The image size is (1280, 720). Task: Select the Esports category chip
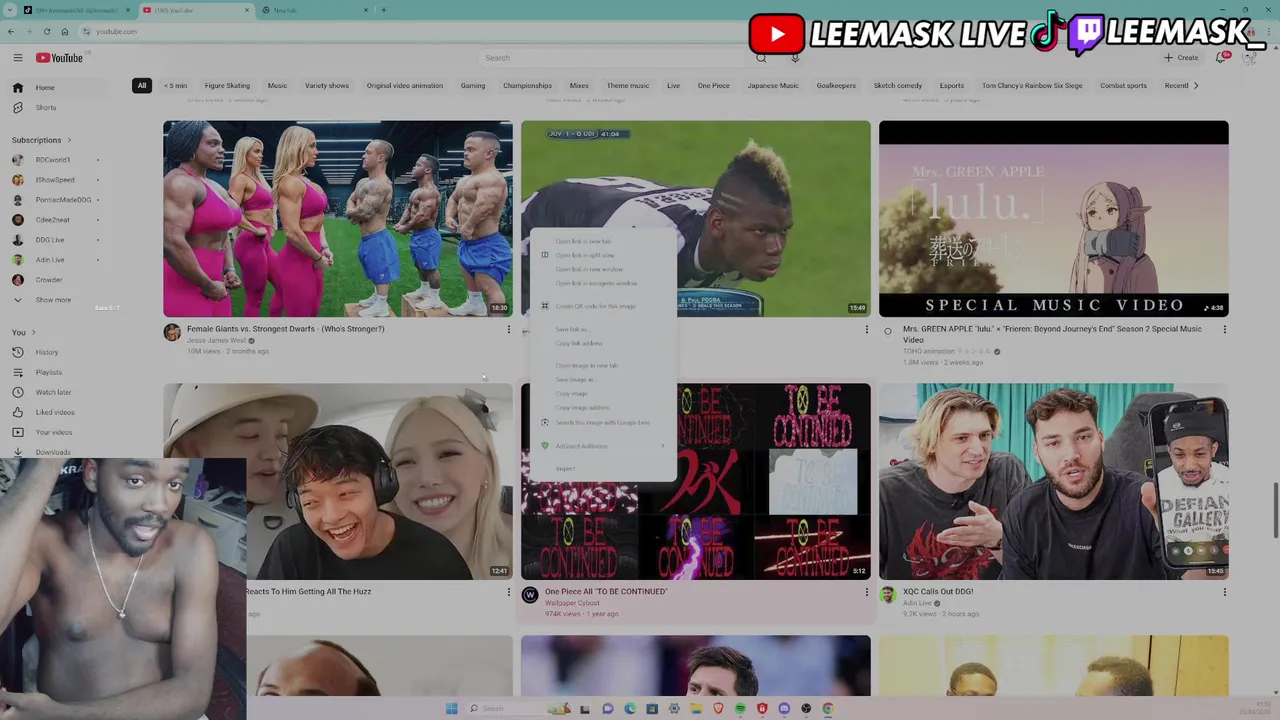tap(952, 85)
